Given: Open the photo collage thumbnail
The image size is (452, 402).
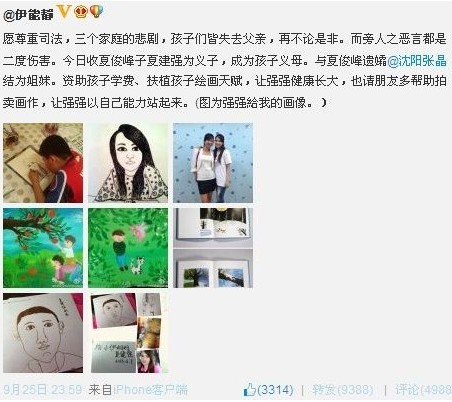Looking at the screenshot, I should coord(128,333).
